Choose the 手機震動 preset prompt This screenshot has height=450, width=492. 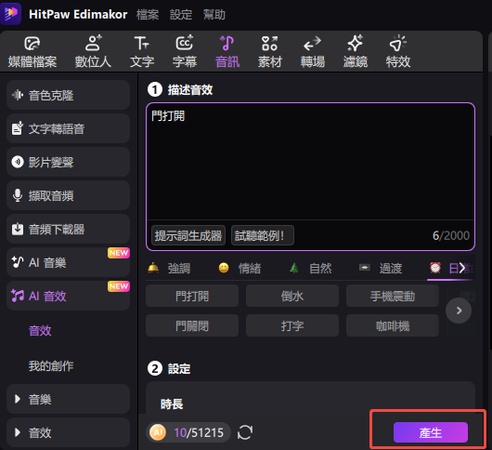(x=392, y=296)
